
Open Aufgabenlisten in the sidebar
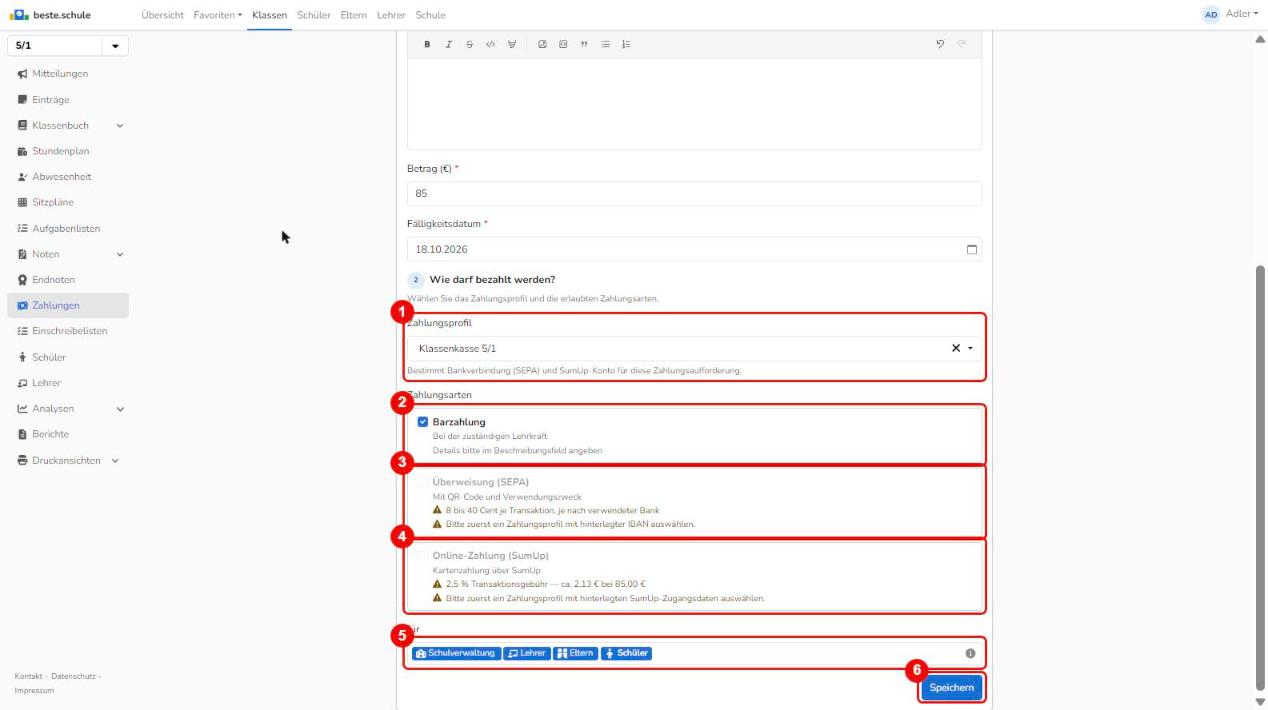pyautogui.click(x=68, y=228)
